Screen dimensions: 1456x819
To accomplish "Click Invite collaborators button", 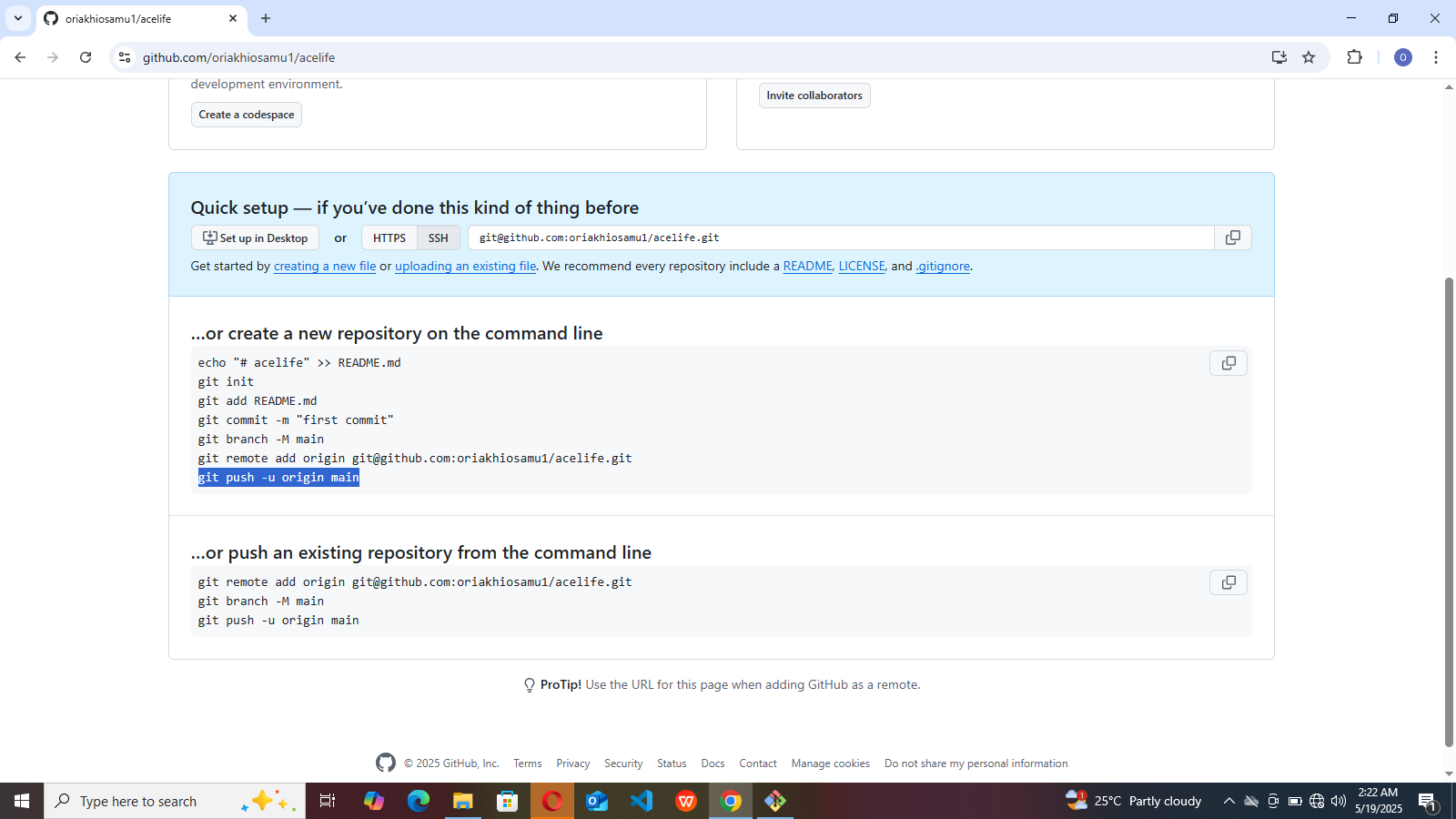I will [814, 96].
